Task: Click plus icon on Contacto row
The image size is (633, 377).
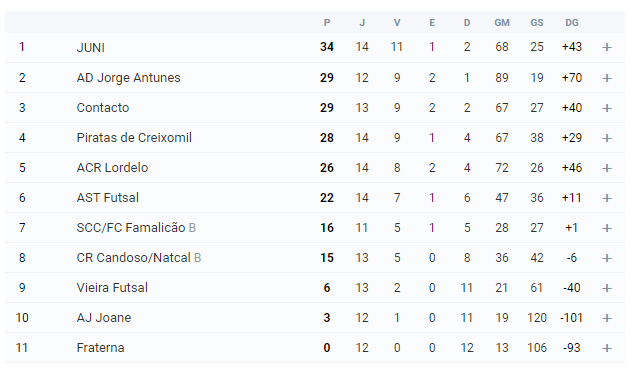Action: click(x=607, y=108)
